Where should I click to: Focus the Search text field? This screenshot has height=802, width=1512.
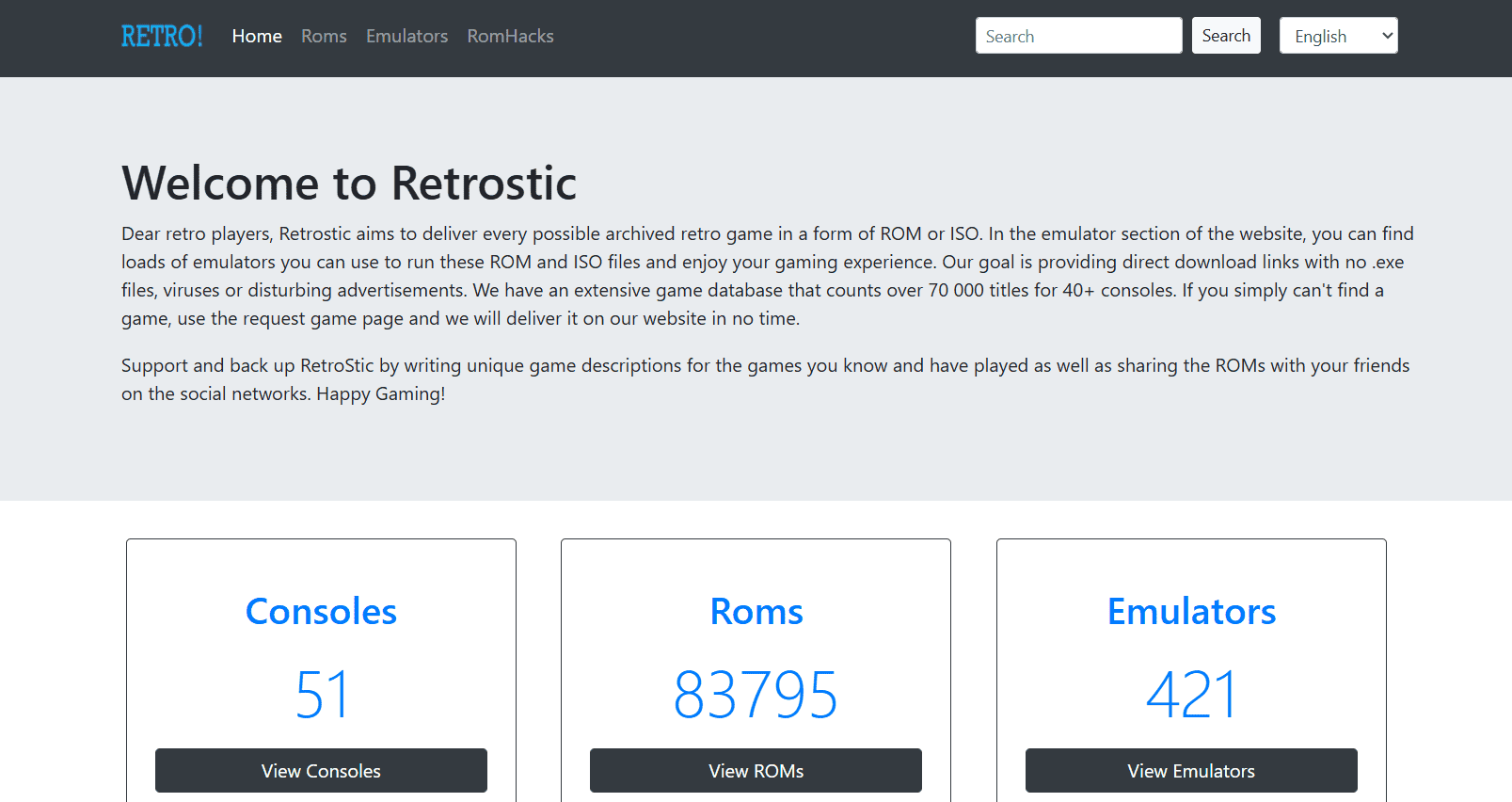1078,36
